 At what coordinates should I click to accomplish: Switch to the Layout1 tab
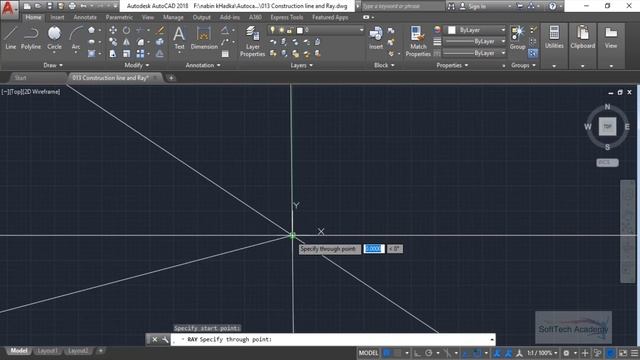point(47,351)
